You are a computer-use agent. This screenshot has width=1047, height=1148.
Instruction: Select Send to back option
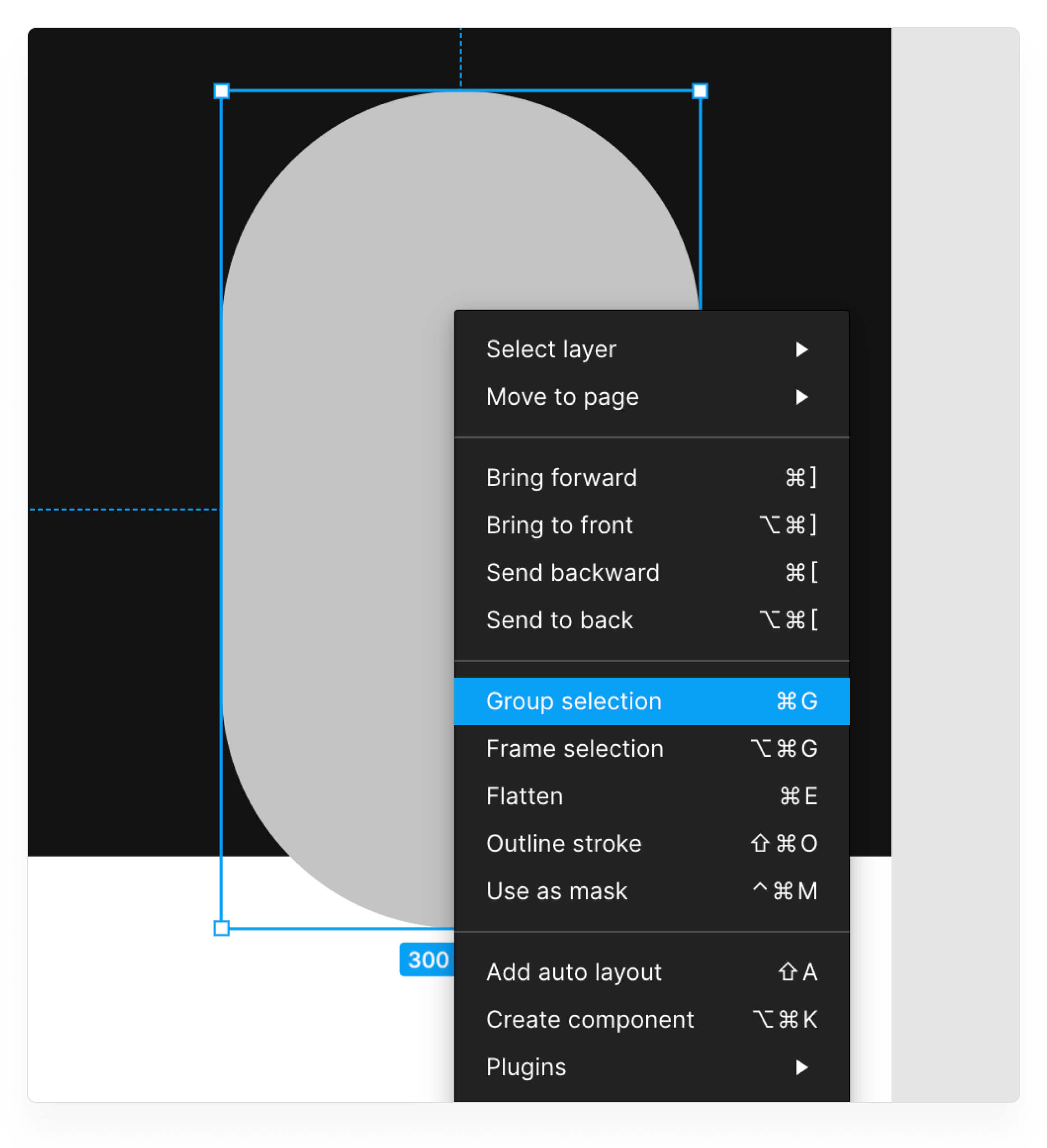[651, 620]
